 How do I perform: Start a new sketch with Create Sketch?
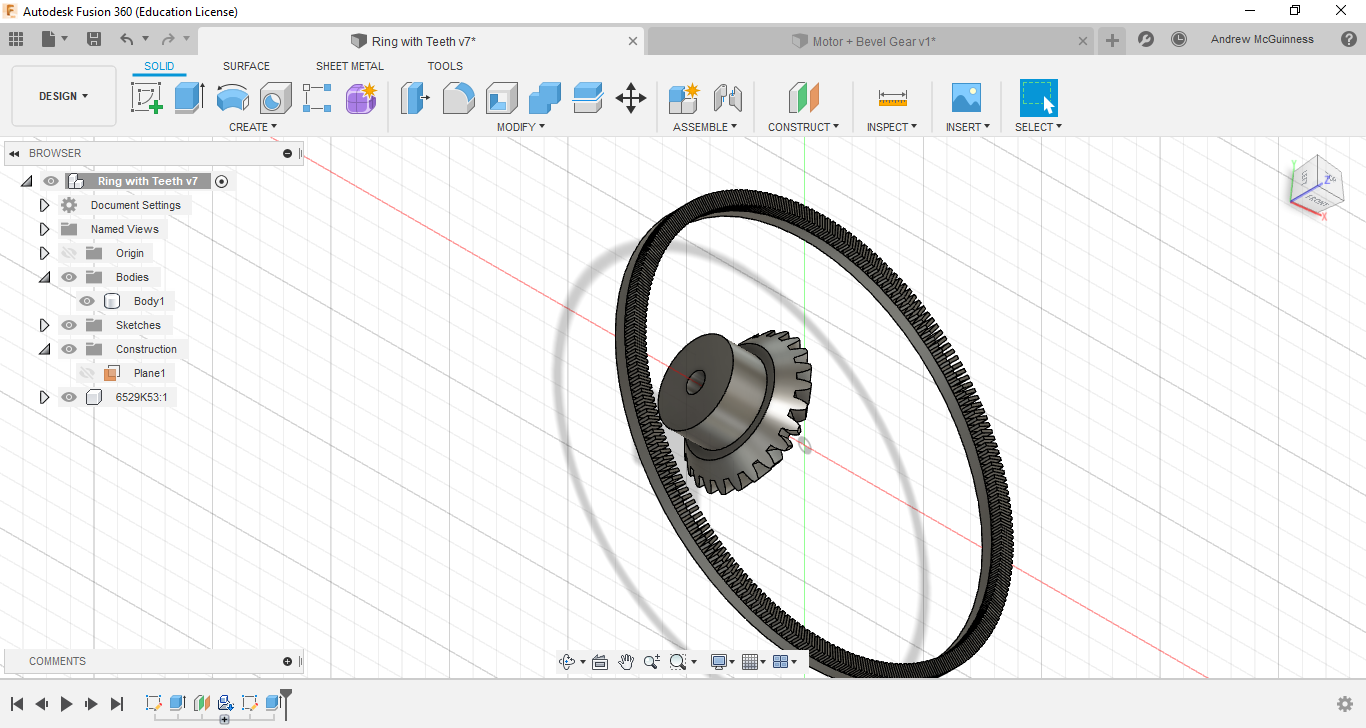pos(147,98)
